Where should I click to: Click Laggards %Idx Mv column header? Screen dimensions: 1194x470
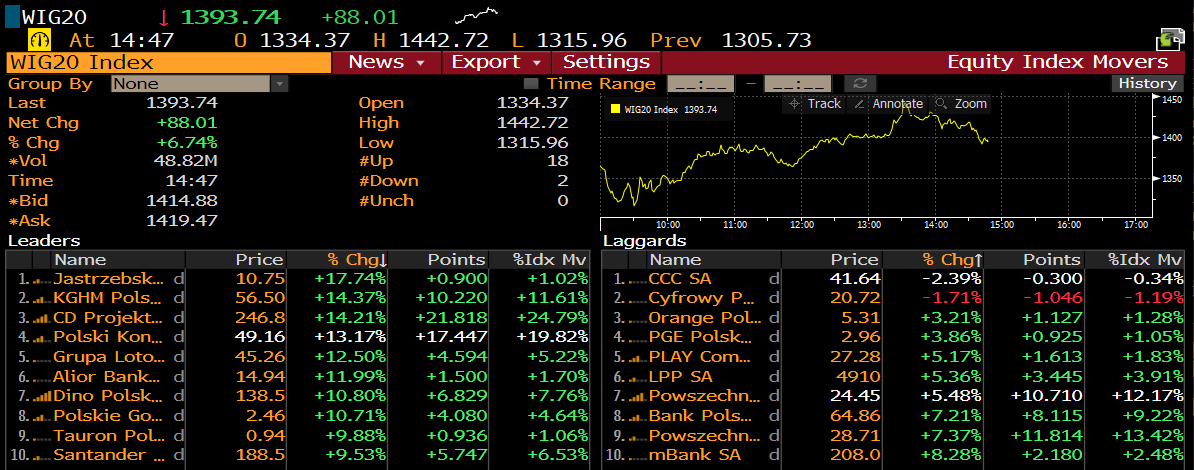pyautogui.click(x=1135, y=260)
